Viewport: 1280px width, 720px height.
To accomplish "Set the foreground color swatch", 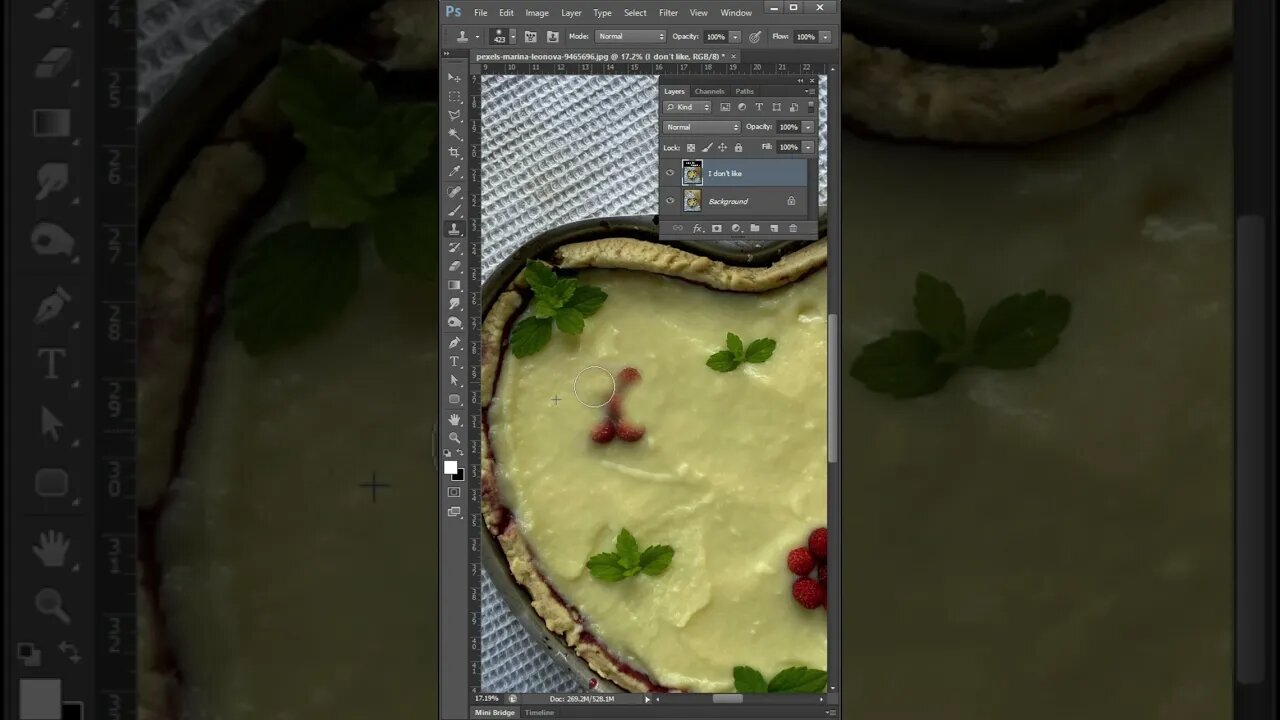I will coord(451,467).
